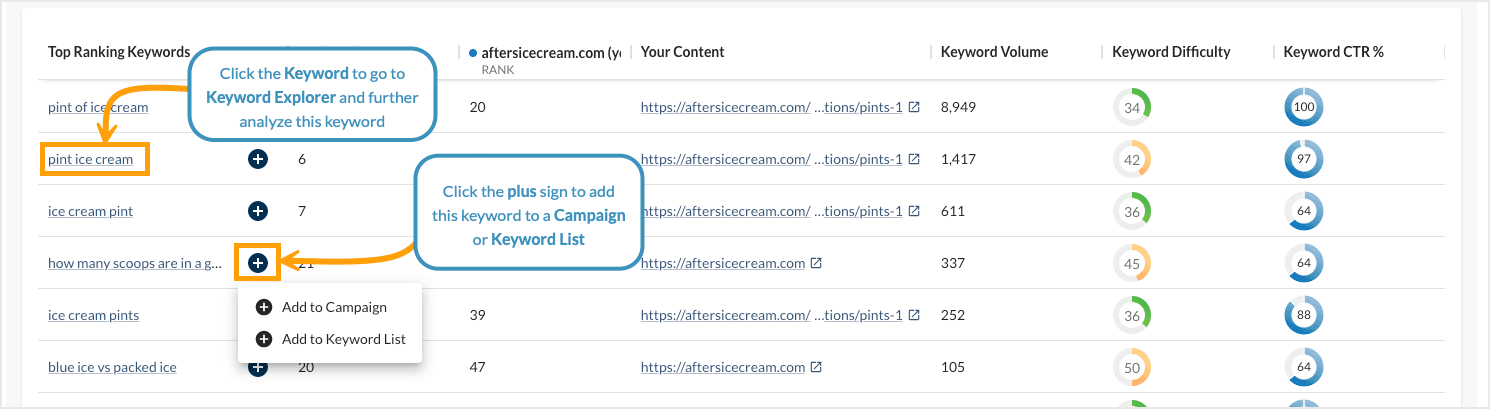Click plus icon beside pint ice cream

pyautogui.click(x=258, y=159)
